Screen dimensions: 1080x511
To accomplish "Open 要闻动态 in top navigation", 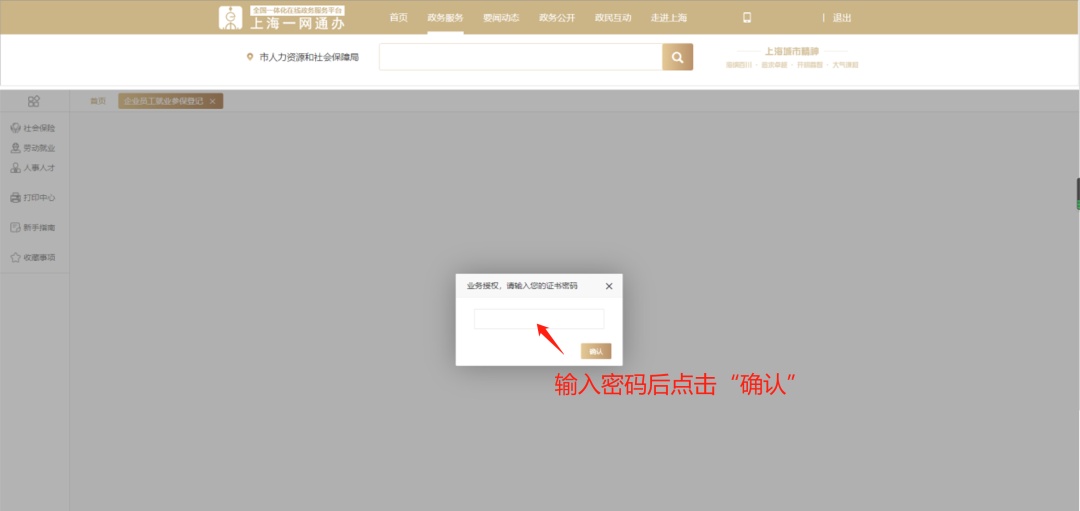I will point(501,17).
